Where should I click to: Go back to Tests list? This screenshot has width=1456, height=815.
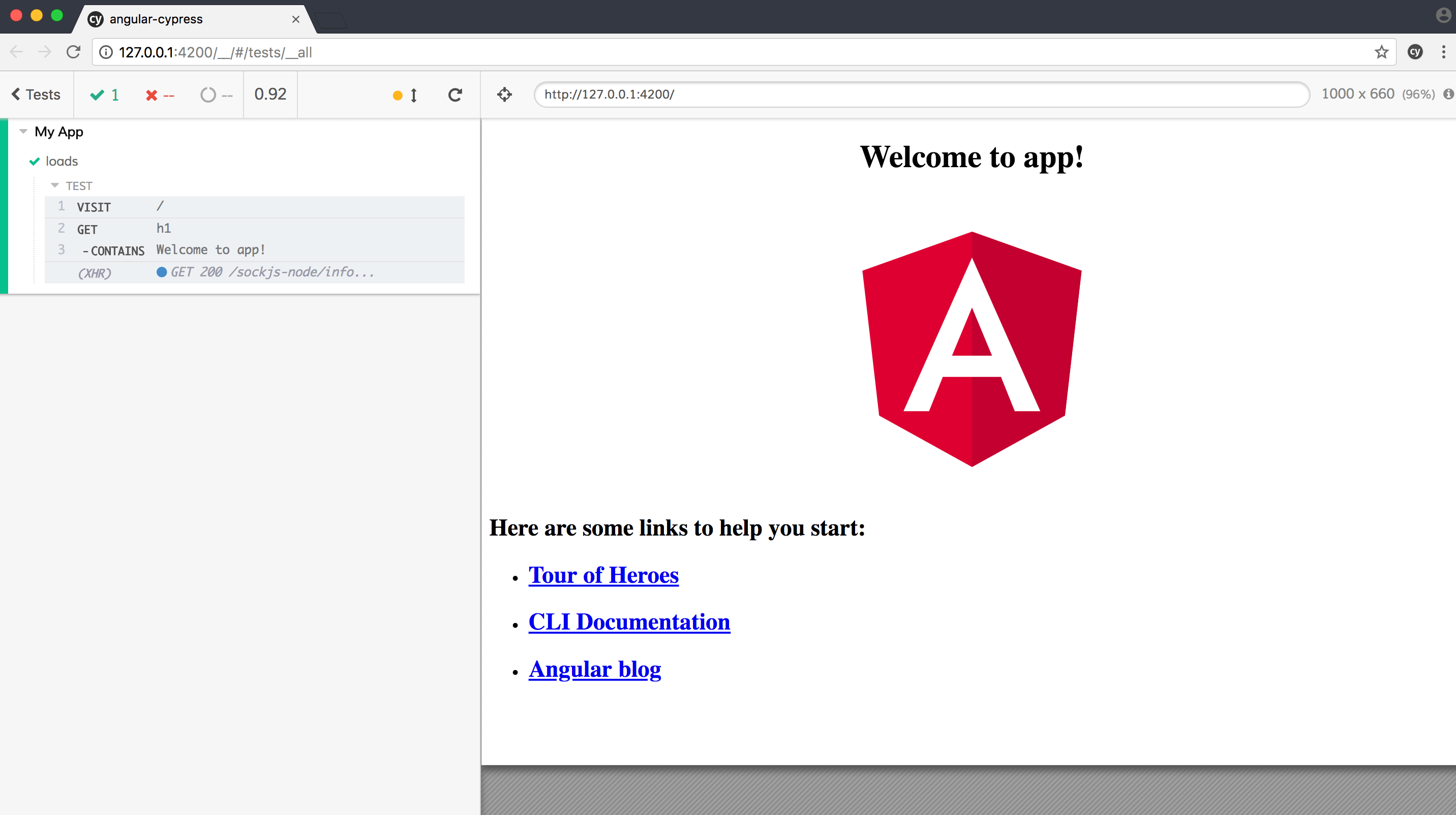tap(35, 95)
